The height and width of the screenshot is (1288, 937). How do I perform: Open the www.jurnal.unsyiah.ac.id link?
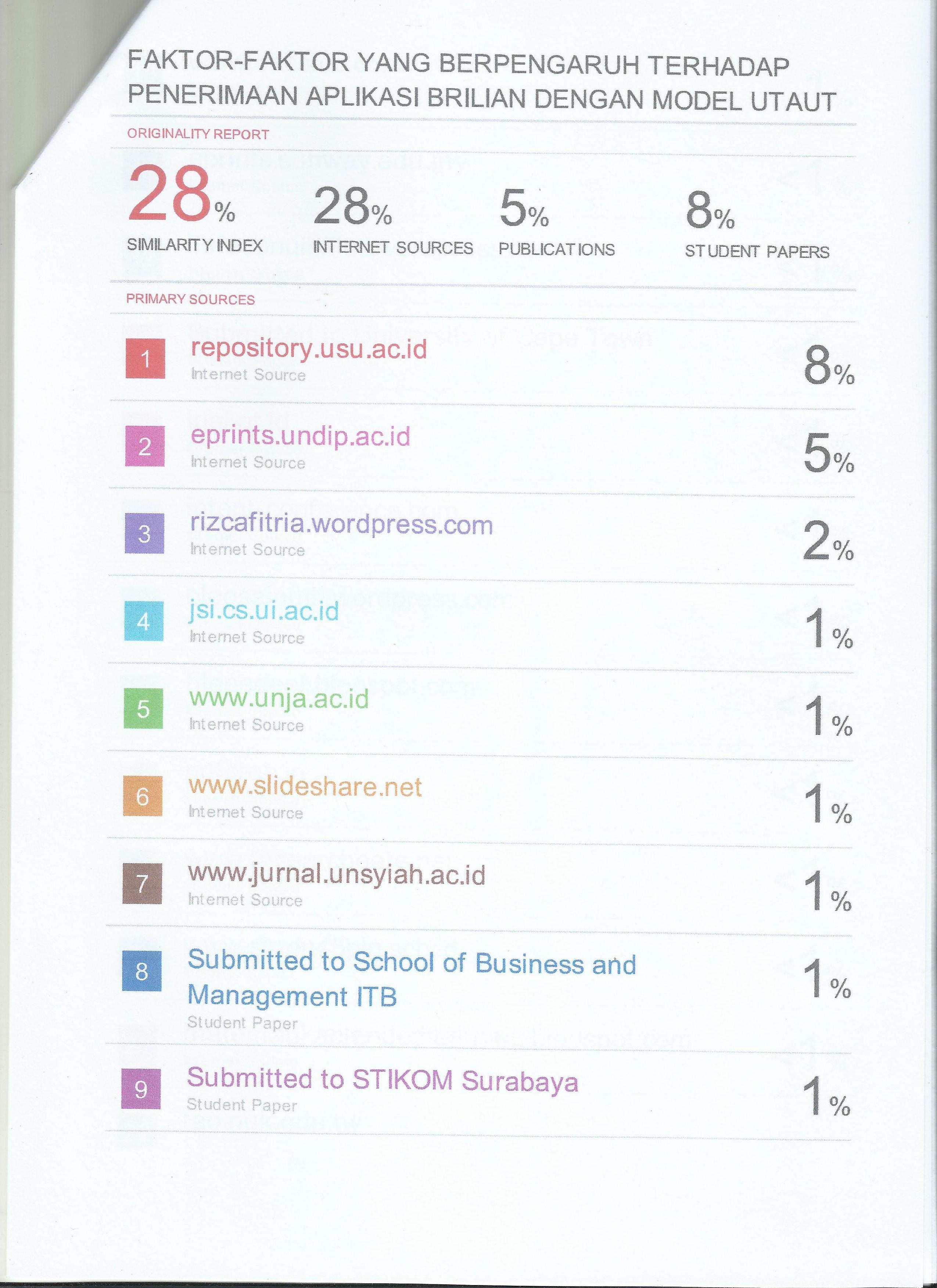(x=337, y=874)
